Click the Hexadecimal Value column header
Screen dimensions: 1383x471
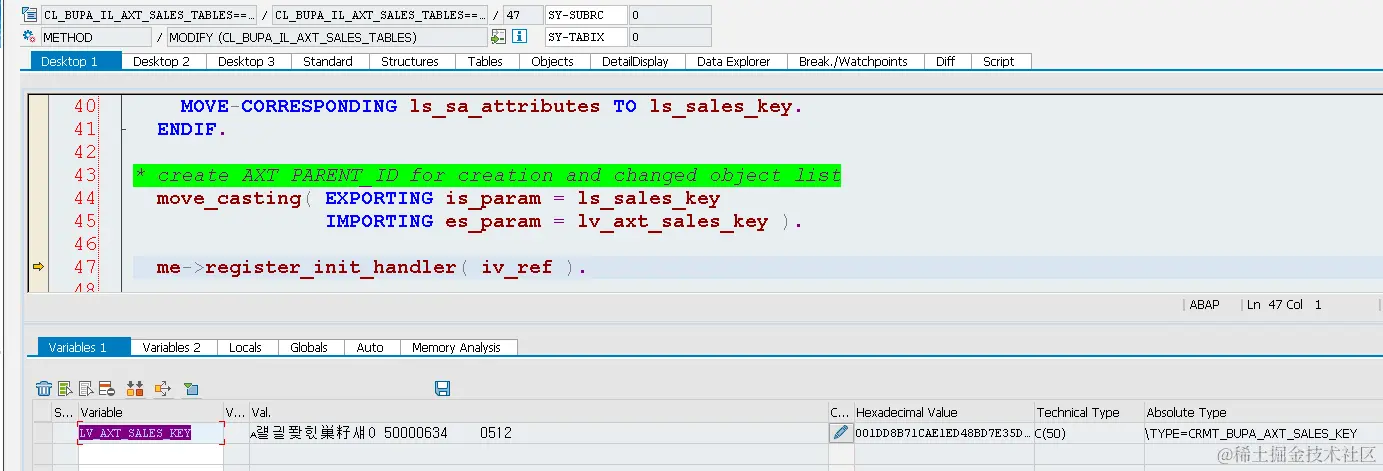[943, 412]
